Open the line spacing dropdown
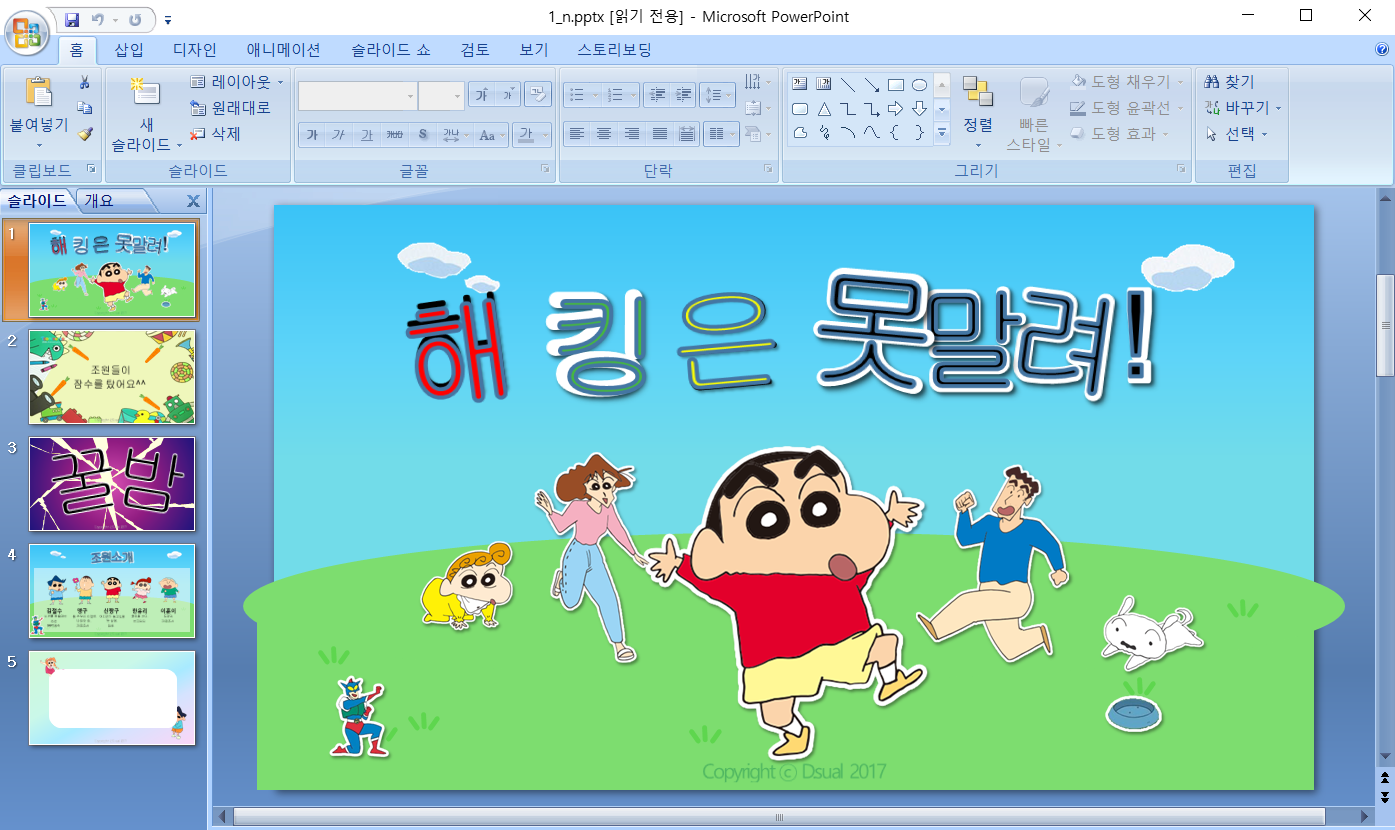 point(717,95)
